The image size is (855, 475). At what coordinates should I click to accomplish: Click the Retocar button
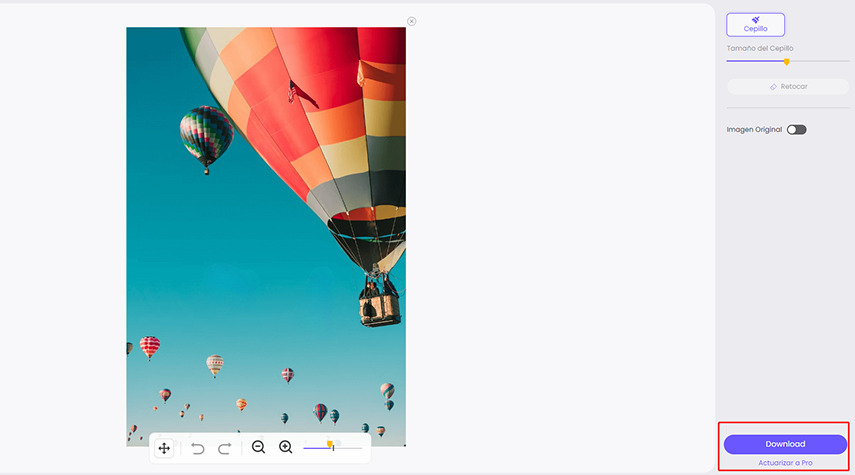point(788,87)
